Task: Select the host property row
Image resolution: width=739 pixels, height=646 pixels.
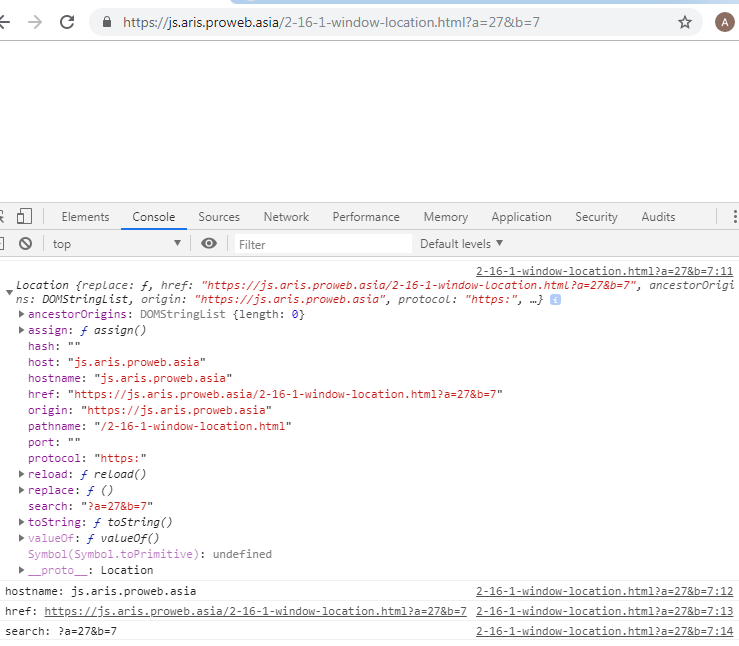Action: click(116, 362)
